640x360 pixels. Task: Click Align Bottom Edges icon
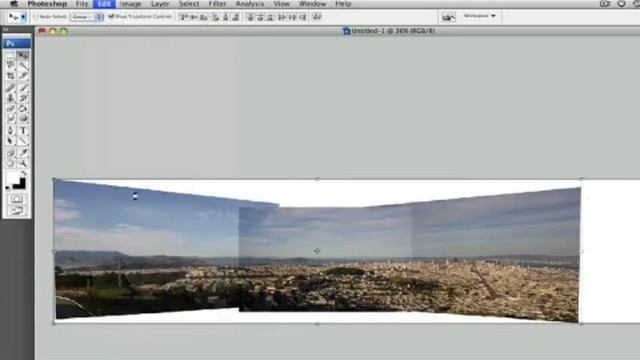pos(204,17)
